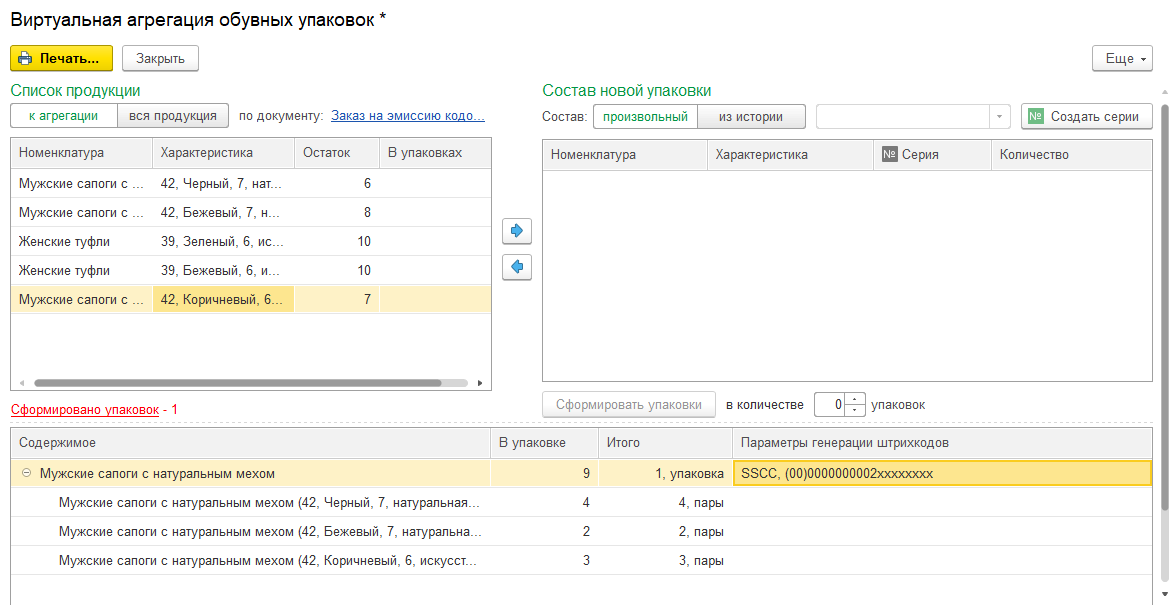1170x615 pixels.
Task: Open the empty composition combo box dropdown
Action: coord(999,116)
